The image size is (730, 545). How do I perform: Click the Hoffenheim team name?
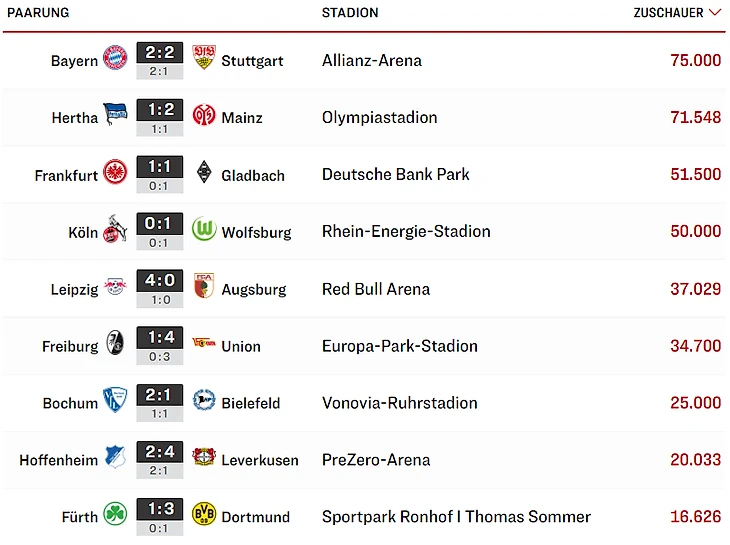click(x=59, y=460)
